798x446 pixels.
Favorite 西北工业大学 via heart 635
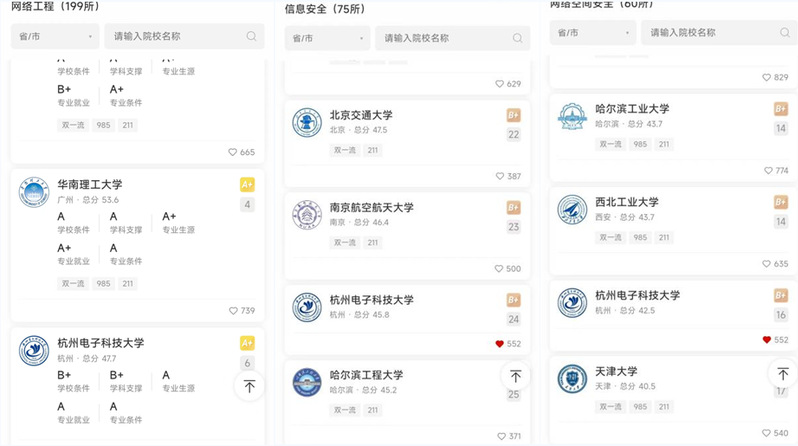tap(766, 264)
